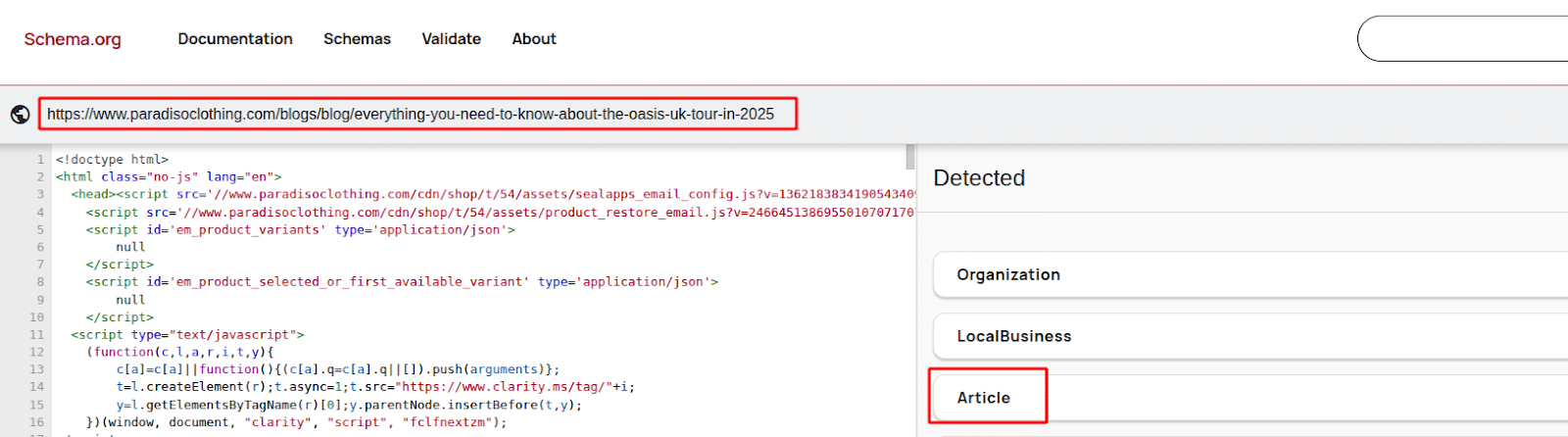1568x437 pixels.
Task: Click the getElementsByTagName code line
Action: 349,405
